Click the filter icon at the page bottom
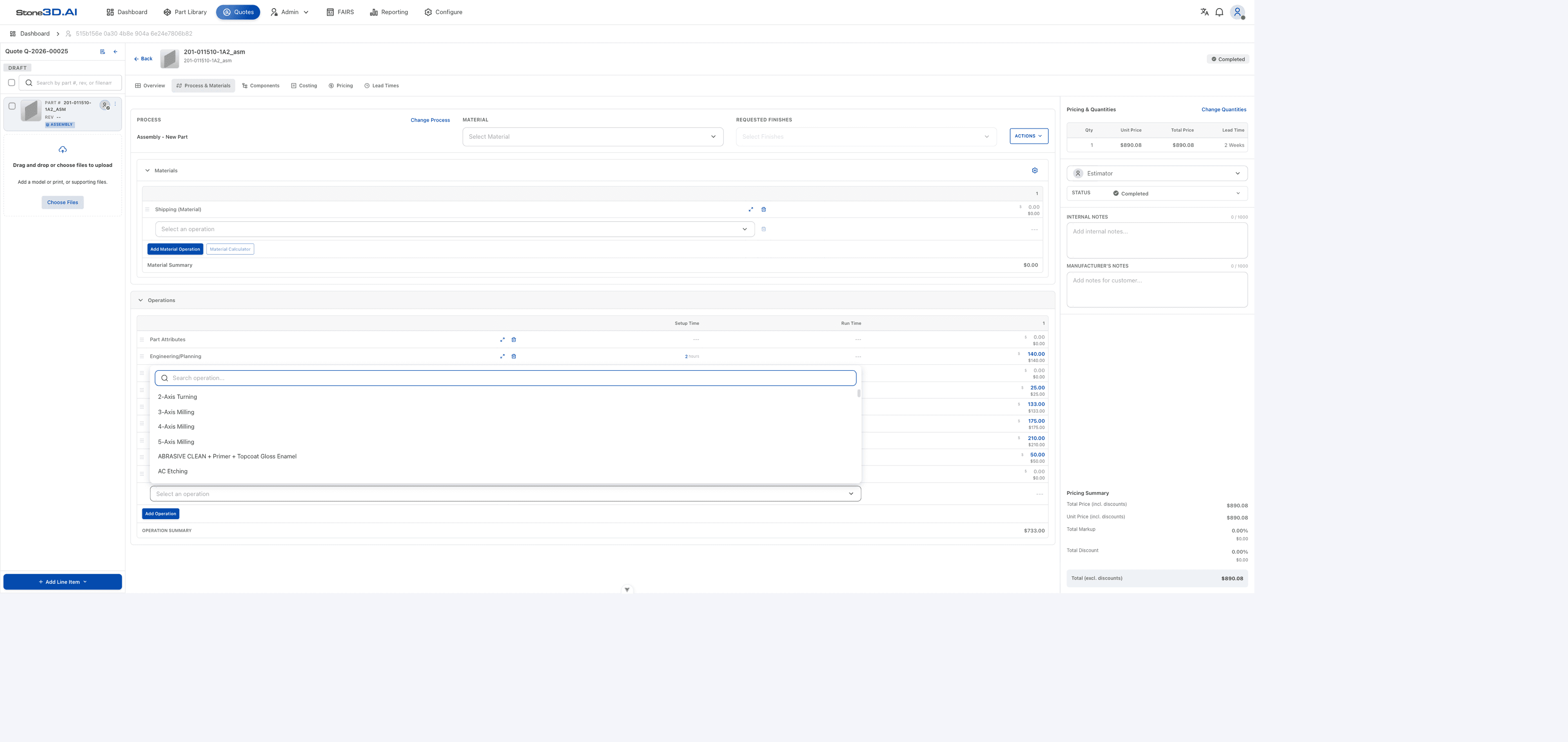Viewport: 1568px width, 742px height. [x=627, y=589]
